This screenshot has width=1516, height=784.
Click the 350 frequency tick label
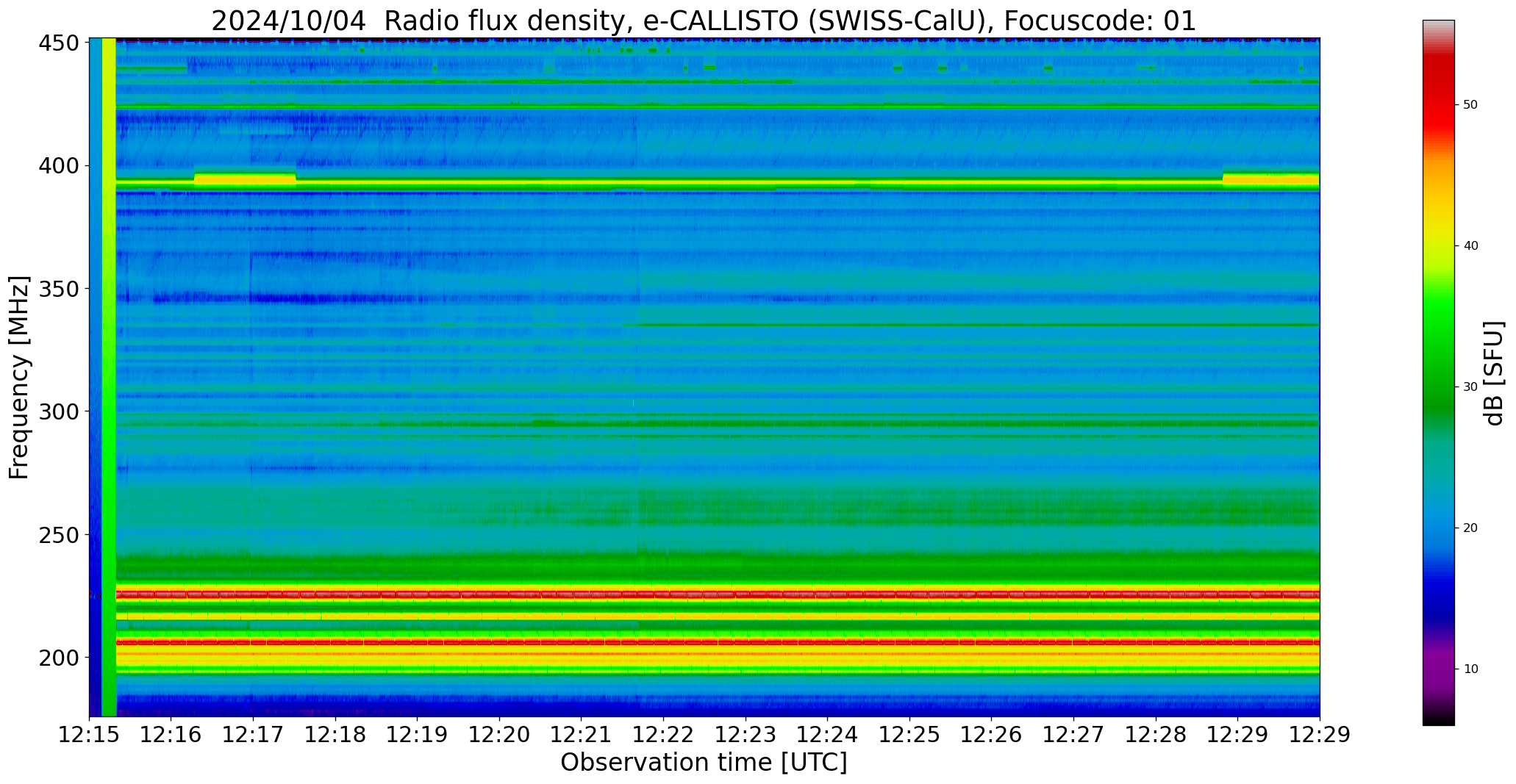(58, 289)
